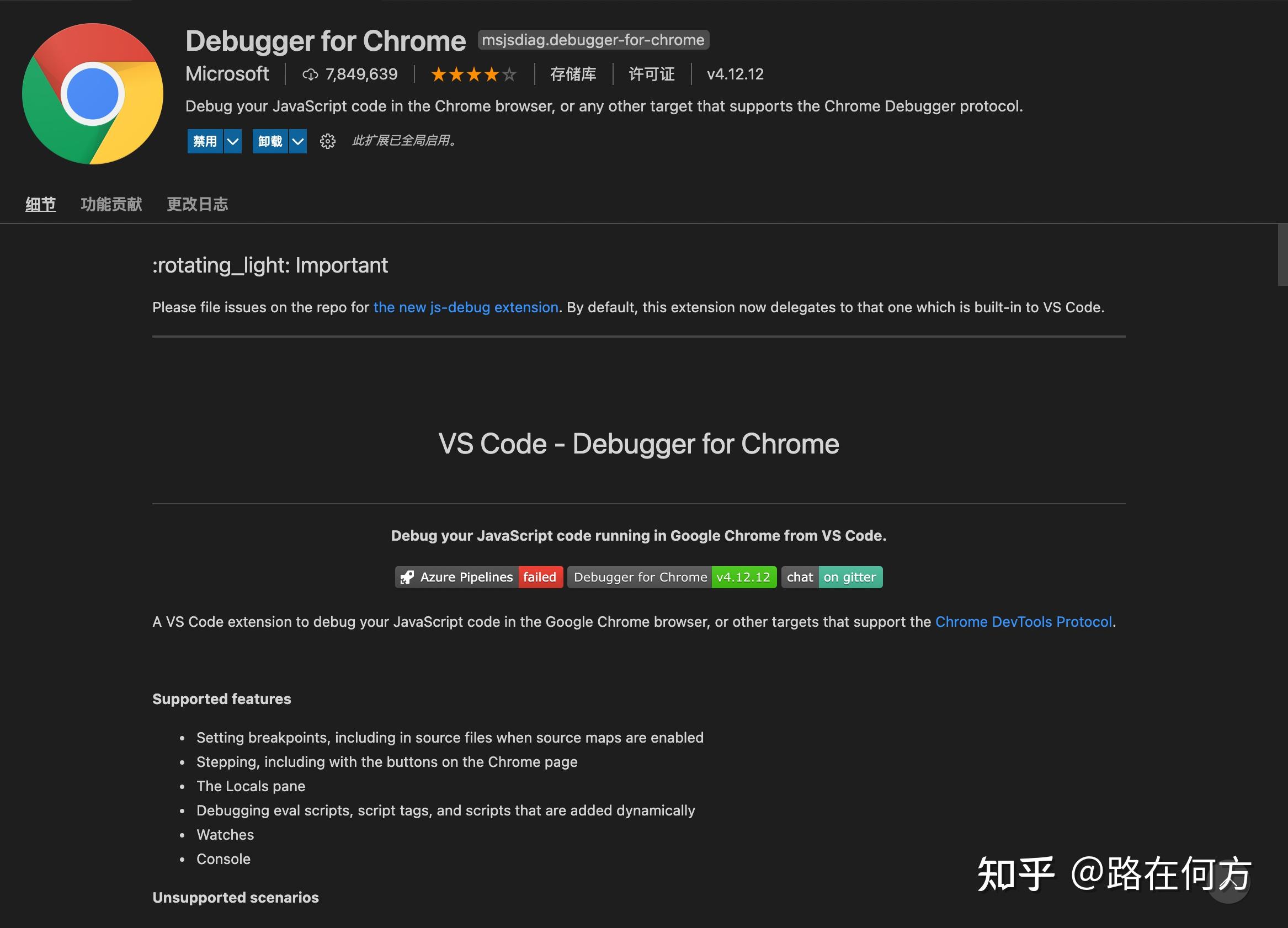This screenshot has width=1288, height=928.
Task: Click the failed build status badge
Action: click(540, 577)
